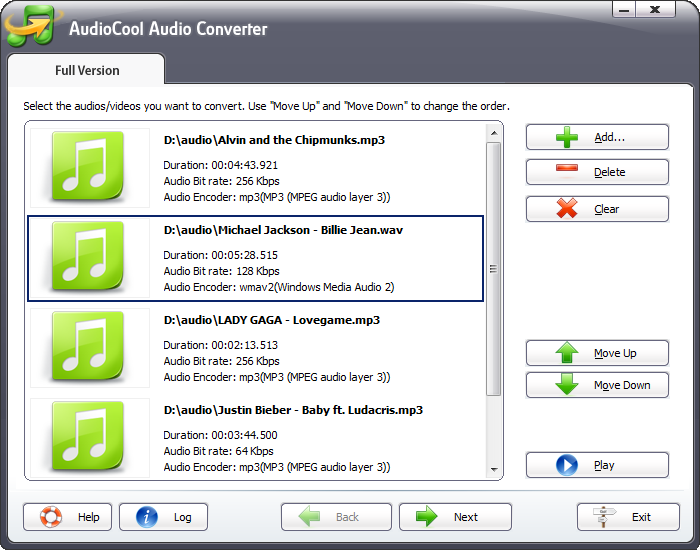Click the Add... button label

609,137
